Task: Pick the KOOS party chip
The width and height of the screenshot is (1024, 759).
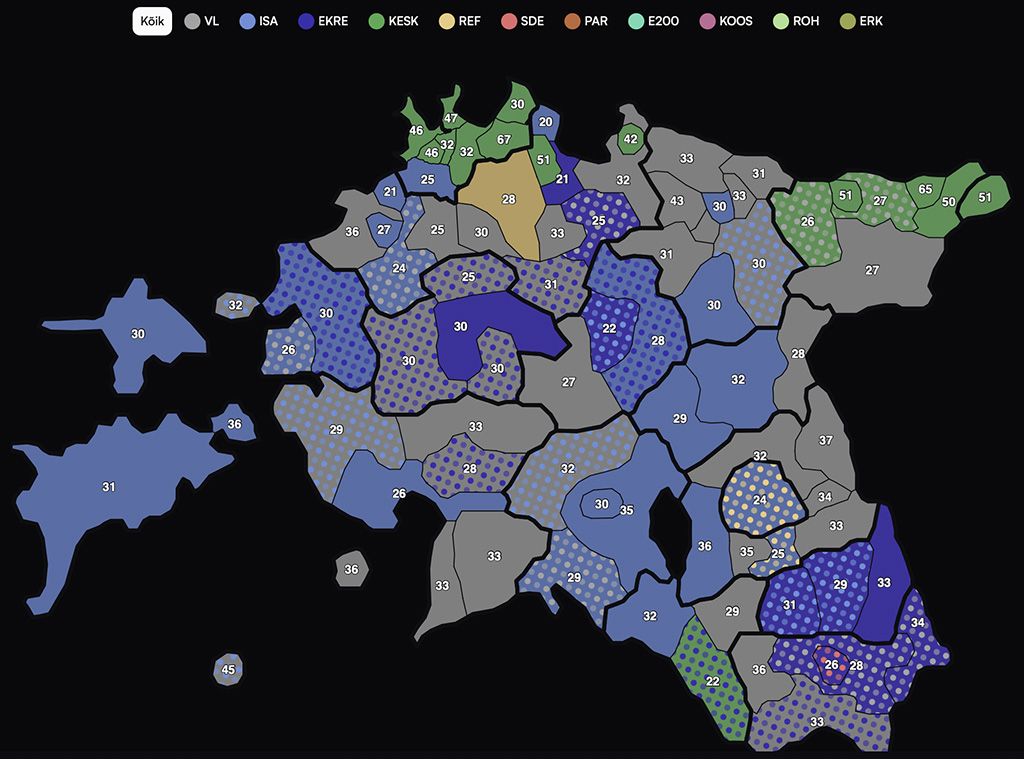Action: click(x=727, y=21)
